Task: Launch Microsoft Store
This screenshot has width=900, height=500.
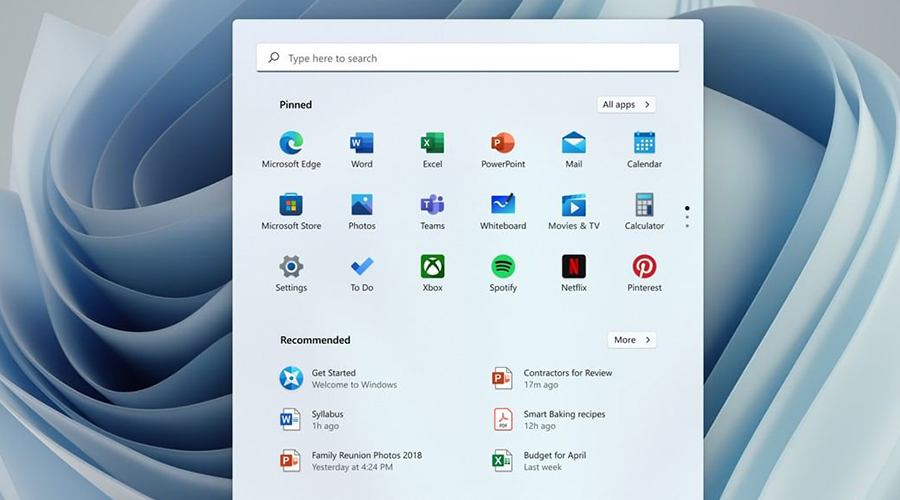Action: (291, 205)
